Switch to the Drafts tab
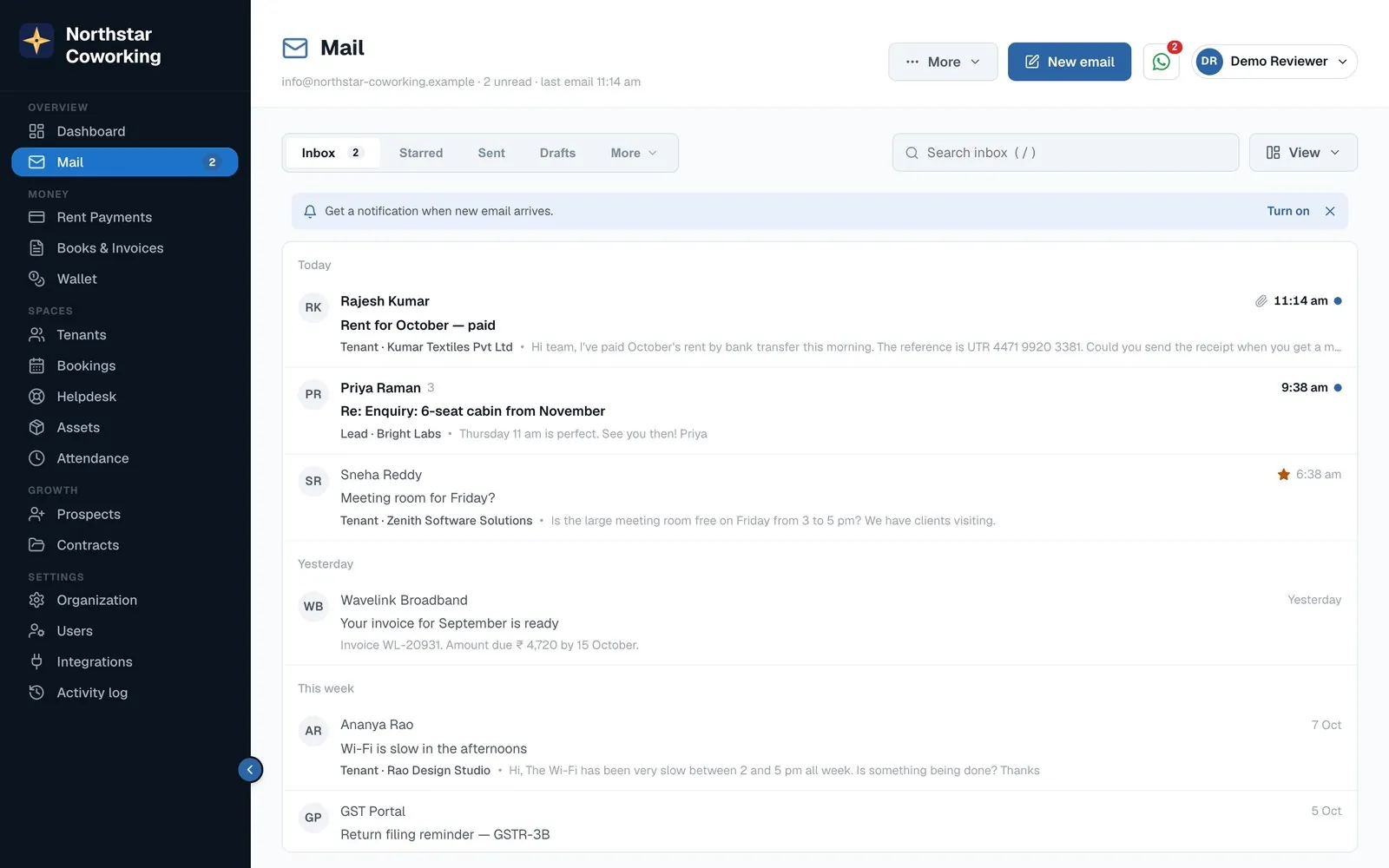The image size is (1389, 868). pyautogui.click(x=557, y=153)
